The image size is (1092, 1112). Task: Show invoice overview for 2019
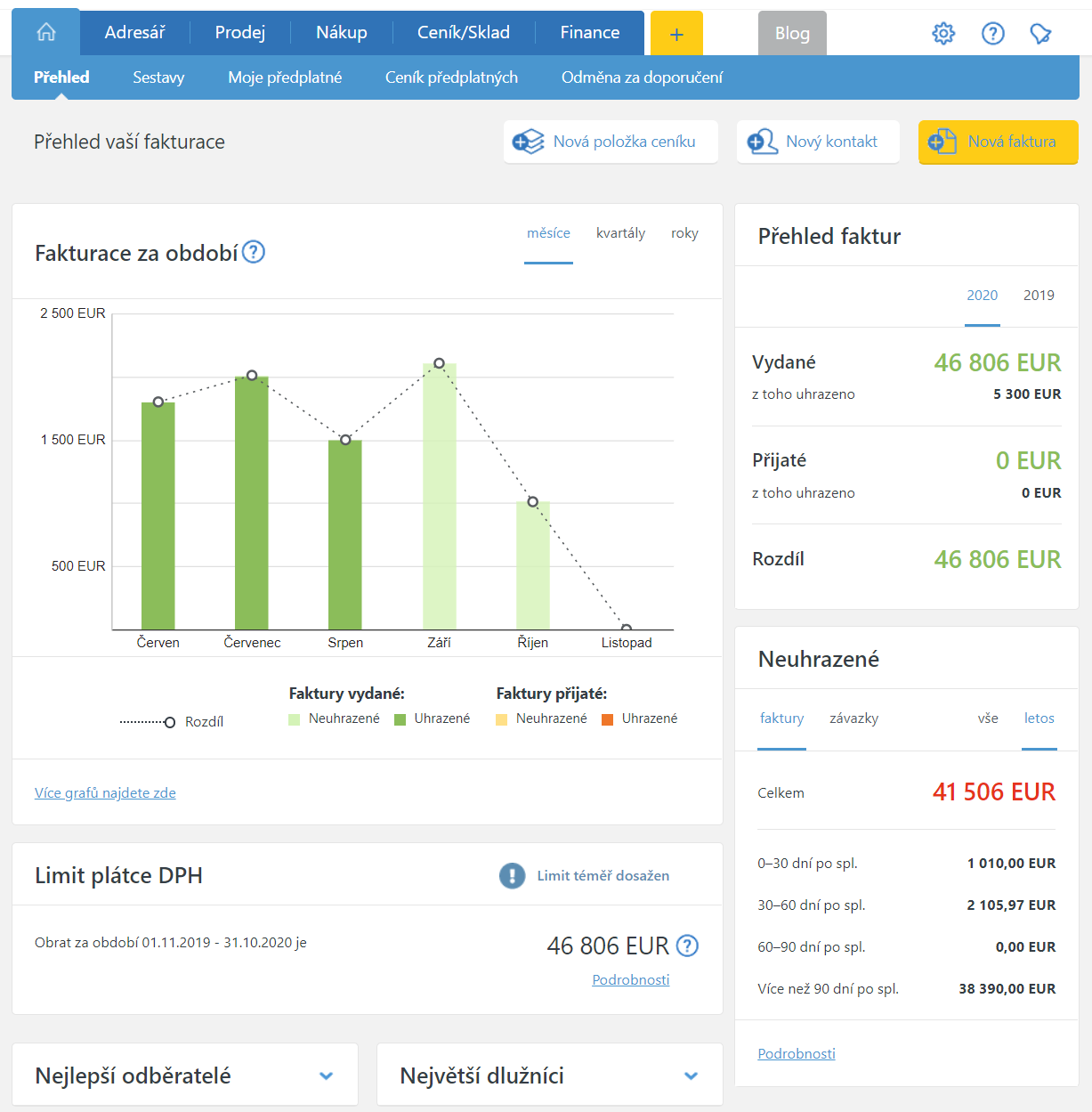(1039, 296)
